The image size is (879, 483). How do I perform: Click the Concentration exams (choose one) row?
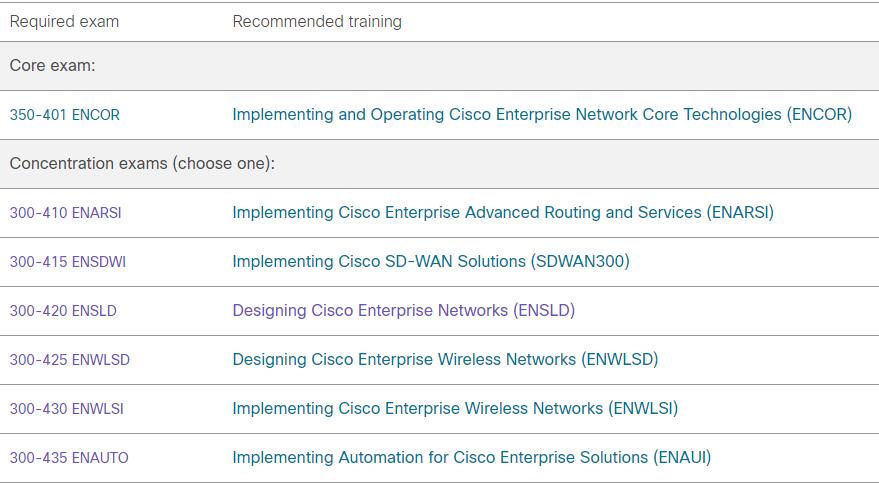click(x=440, y=164)
